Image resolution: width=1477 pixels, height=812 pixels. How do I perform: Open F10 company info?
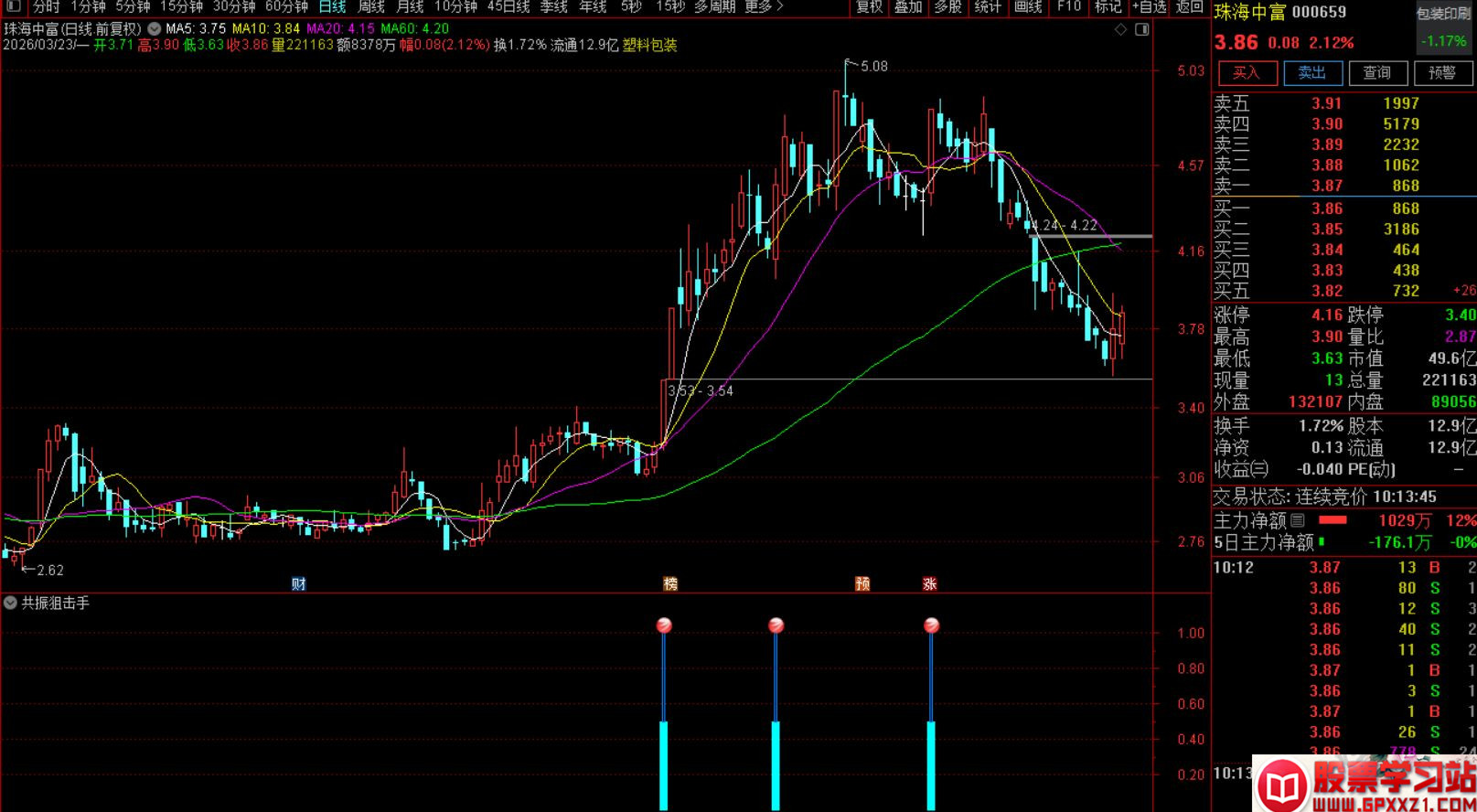coord(1068,6)
